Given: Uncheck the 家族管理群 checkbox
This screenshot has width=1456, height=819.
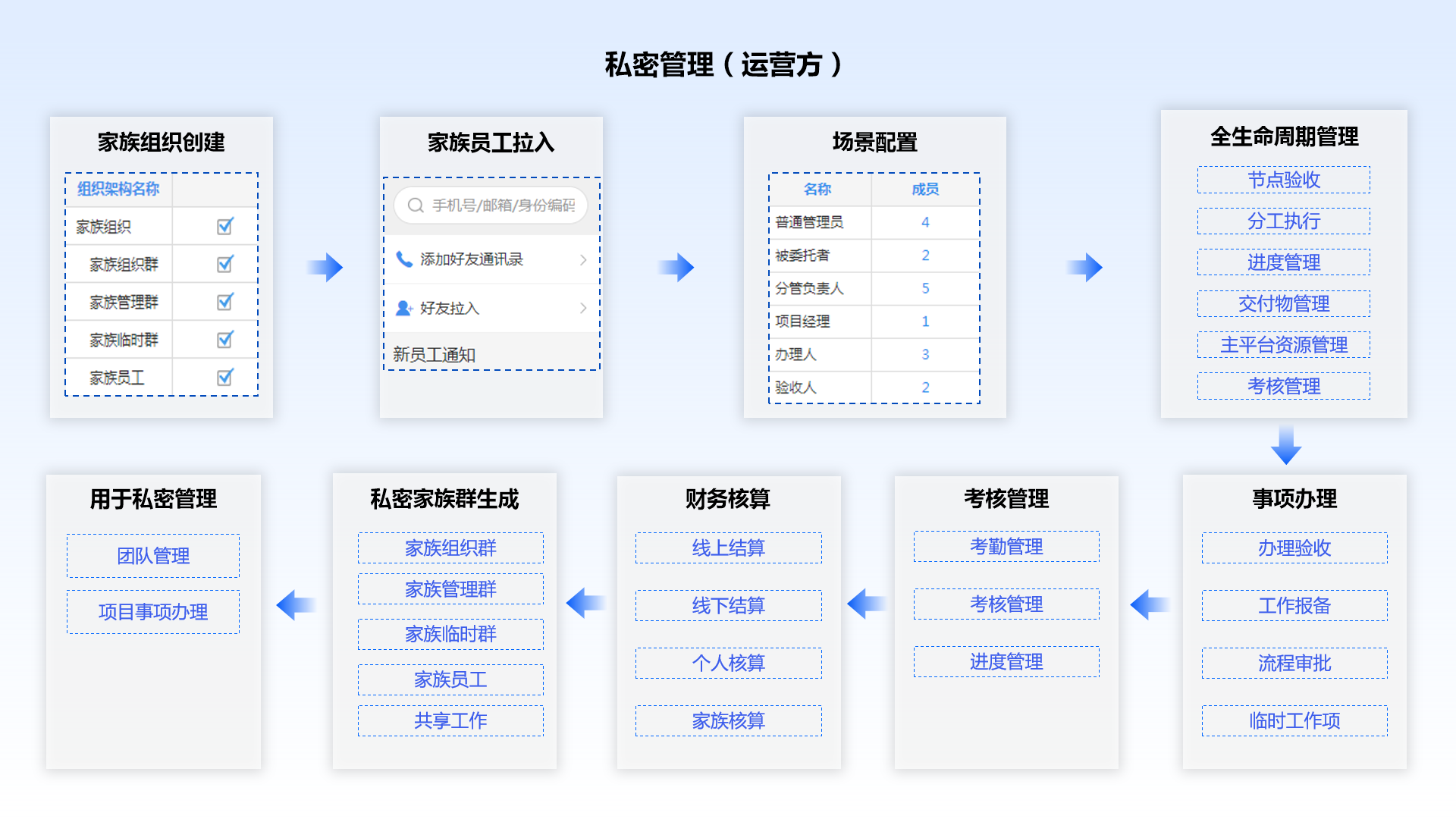Looking at the screenshot, I should (225, 302).
